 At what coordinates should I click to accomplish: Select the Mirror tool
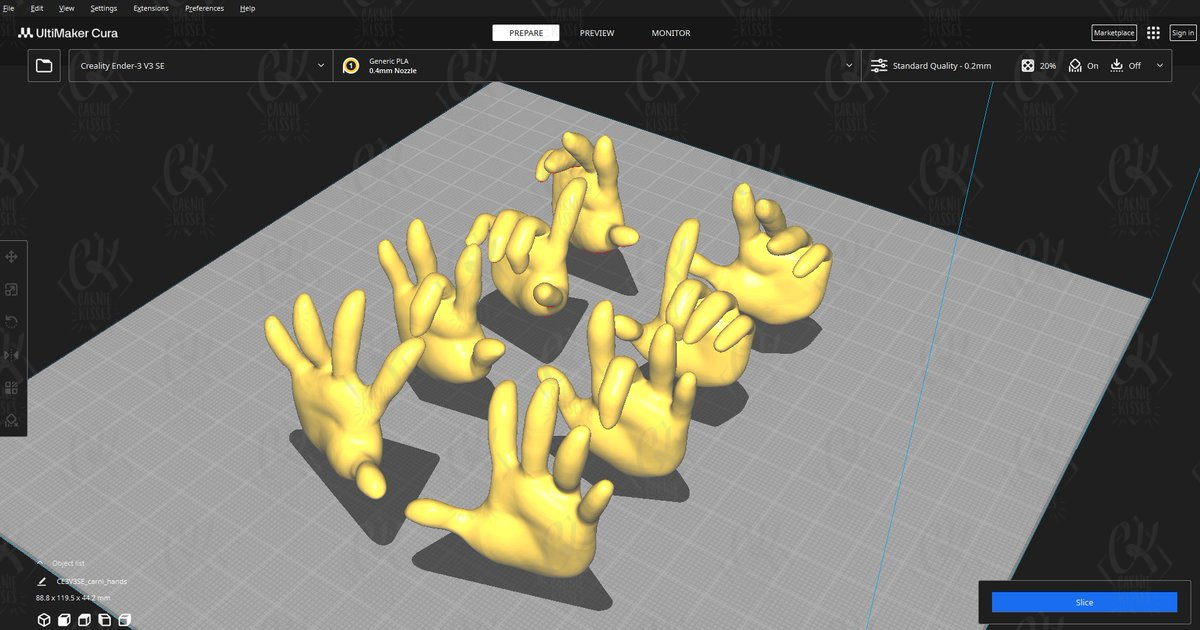[x=12, y=355]
